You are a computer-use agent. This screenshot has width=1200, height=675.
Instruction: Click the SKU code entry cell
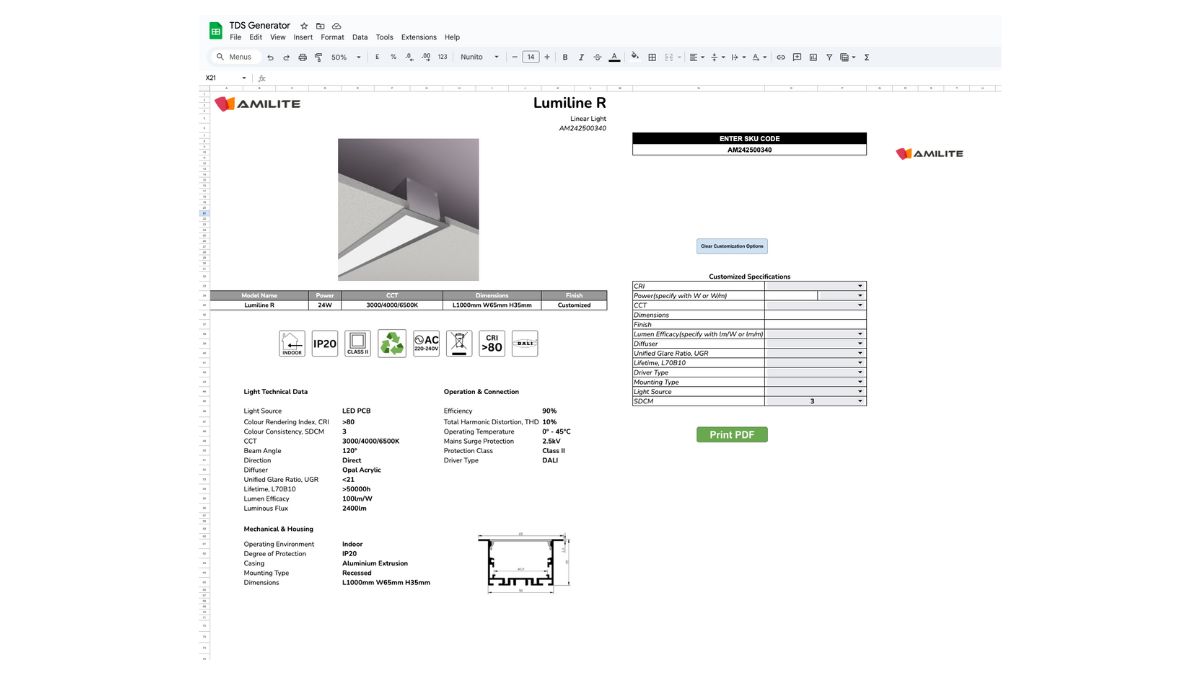(x=749, y=150)
